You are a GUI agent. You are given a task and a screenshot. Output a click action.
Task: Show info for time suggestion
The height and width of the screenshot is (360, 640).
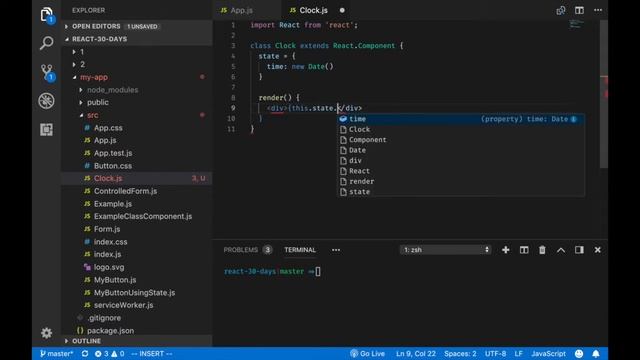tap(573, 119)
